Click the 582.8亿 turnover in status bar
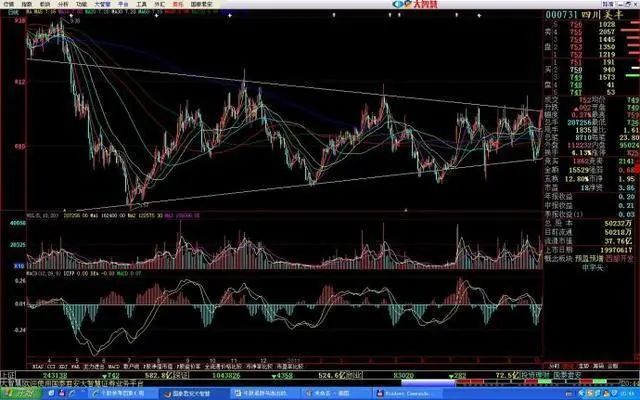This screenshot has width=640, height=400. click(x=159, y=375)
